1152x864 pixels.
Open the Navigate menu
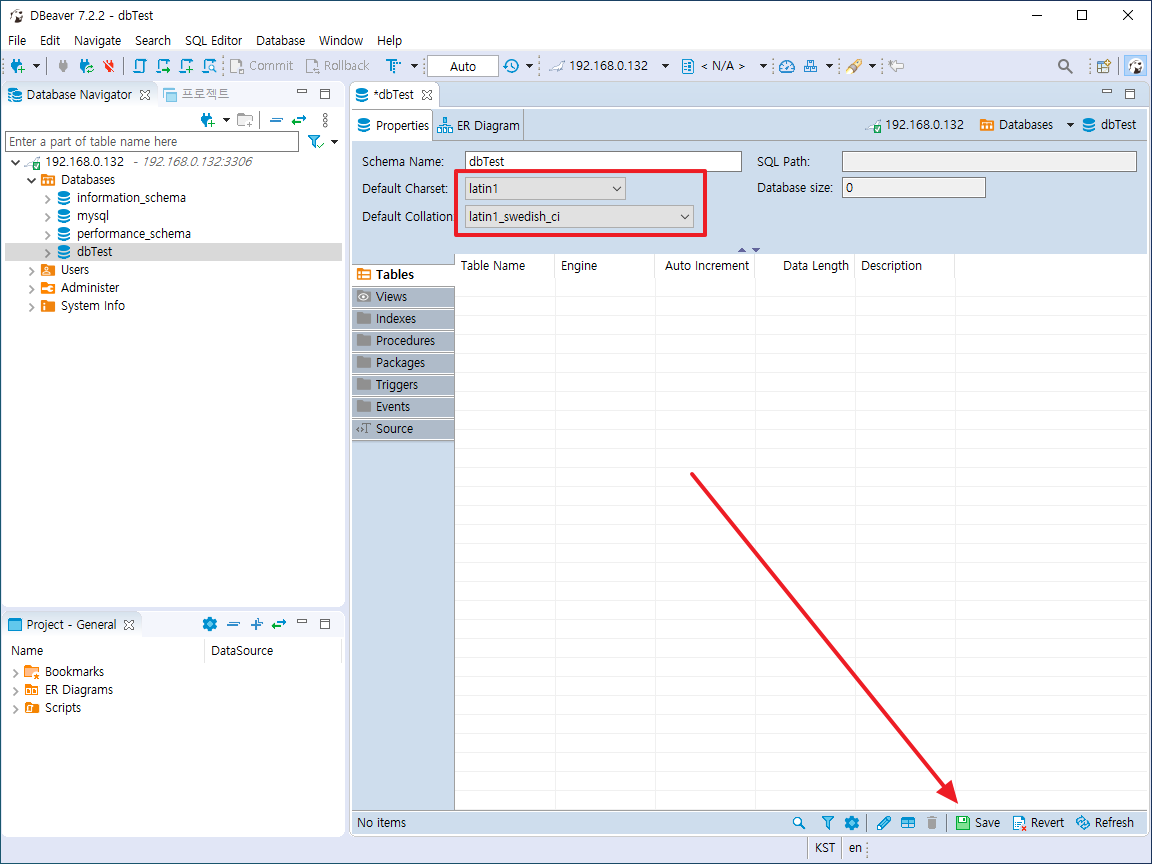coord(98,40)
